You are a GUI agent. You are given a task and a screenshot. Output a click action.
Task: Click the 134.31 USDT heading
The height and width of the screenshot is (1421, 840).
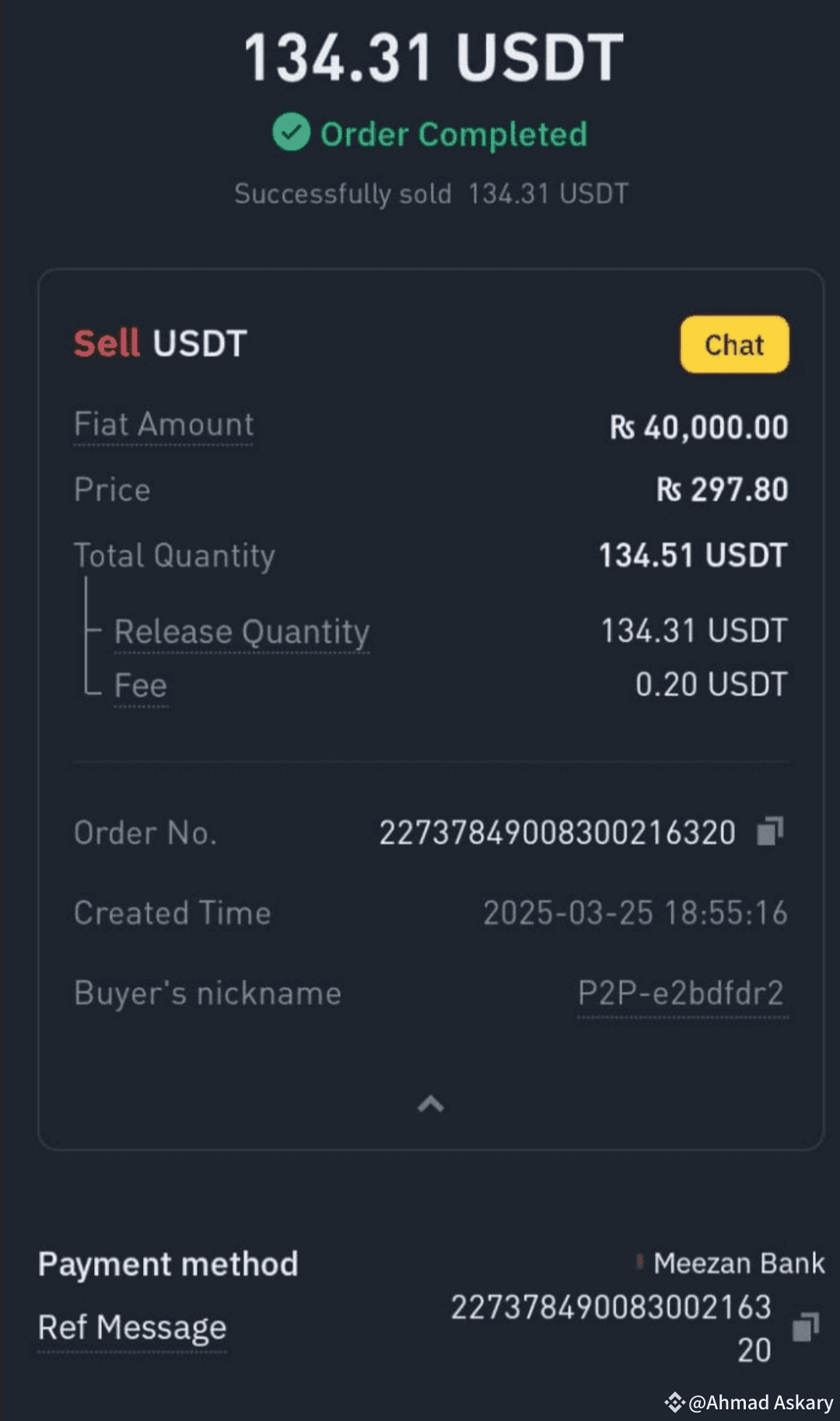tap(433, 58)
